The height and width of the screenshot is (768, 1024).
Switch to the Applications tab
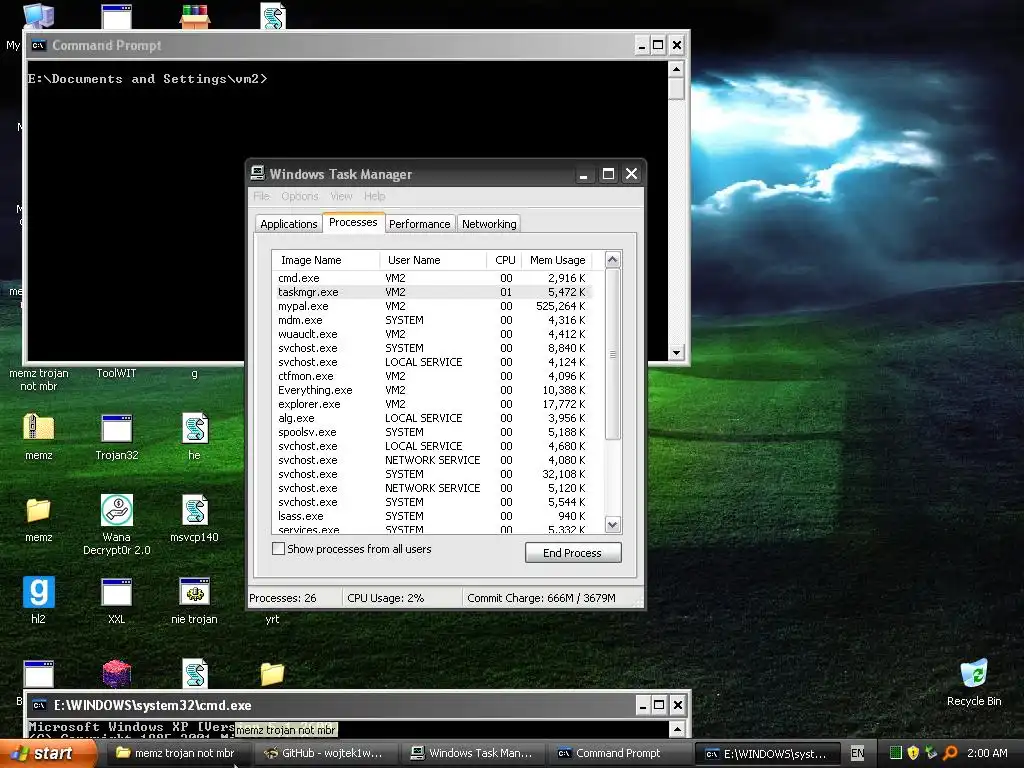289,224
